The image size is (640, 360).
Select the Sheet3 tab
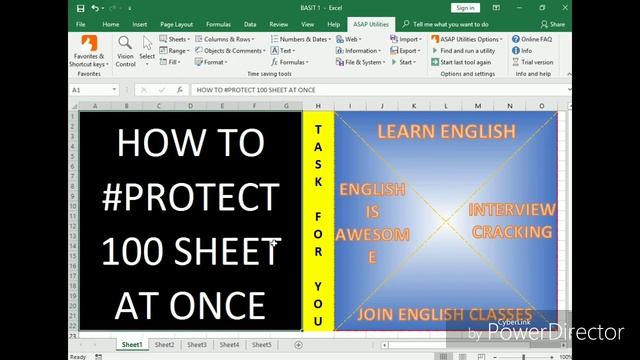pos(197,345)
